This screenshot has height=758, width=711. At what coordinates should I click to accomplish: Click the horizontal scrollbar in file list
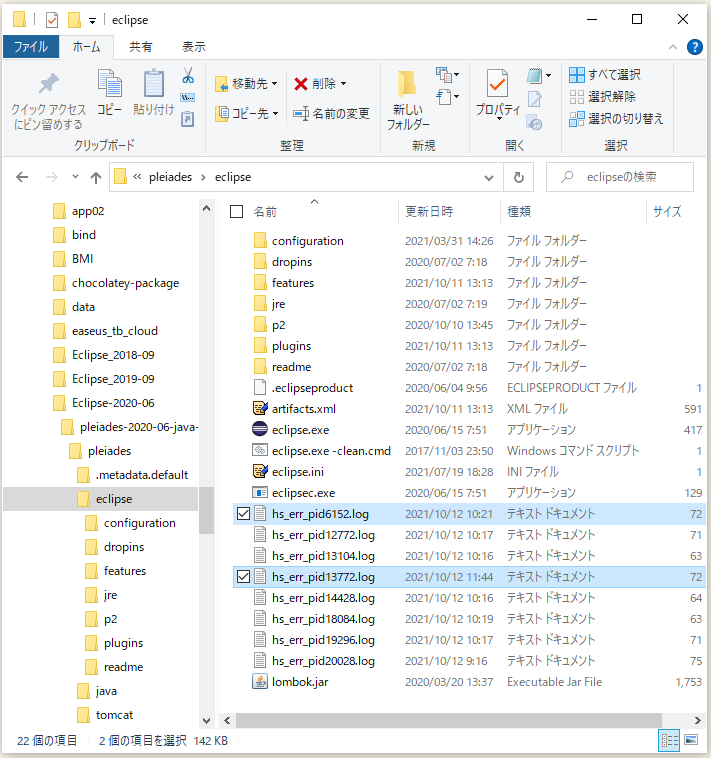click(448, 720)
